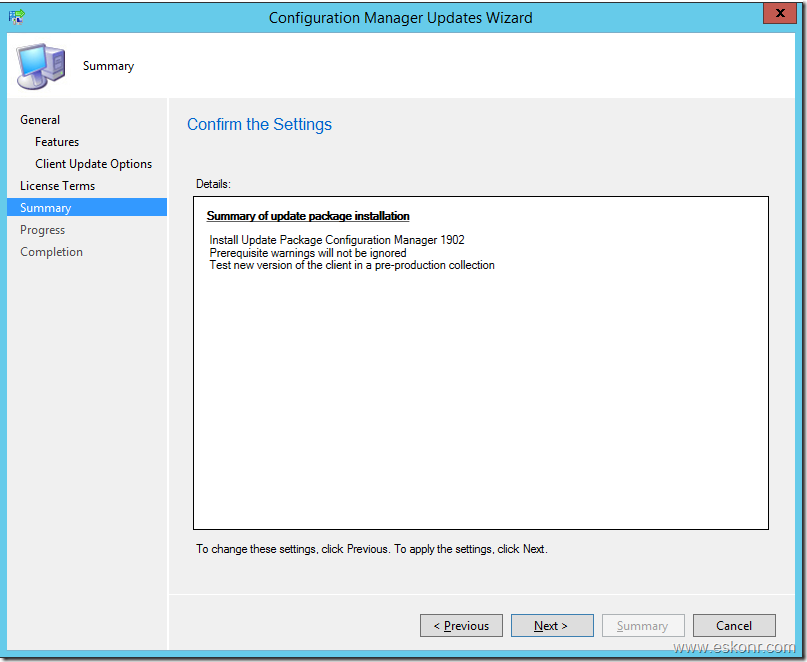
Task: Open the License Terms step
Action: pos(58,186)
